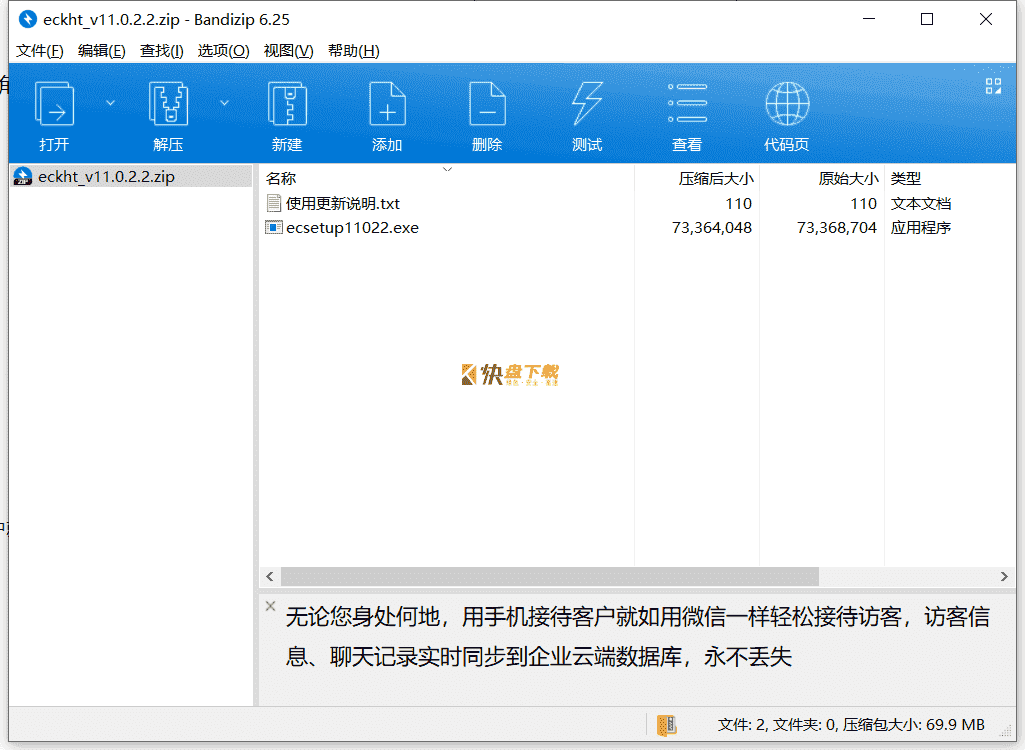Click the 73,364,048 compressed size cell
This screenshot has height=750, width=1025.
pyautogui.click(x=712, y=228)
